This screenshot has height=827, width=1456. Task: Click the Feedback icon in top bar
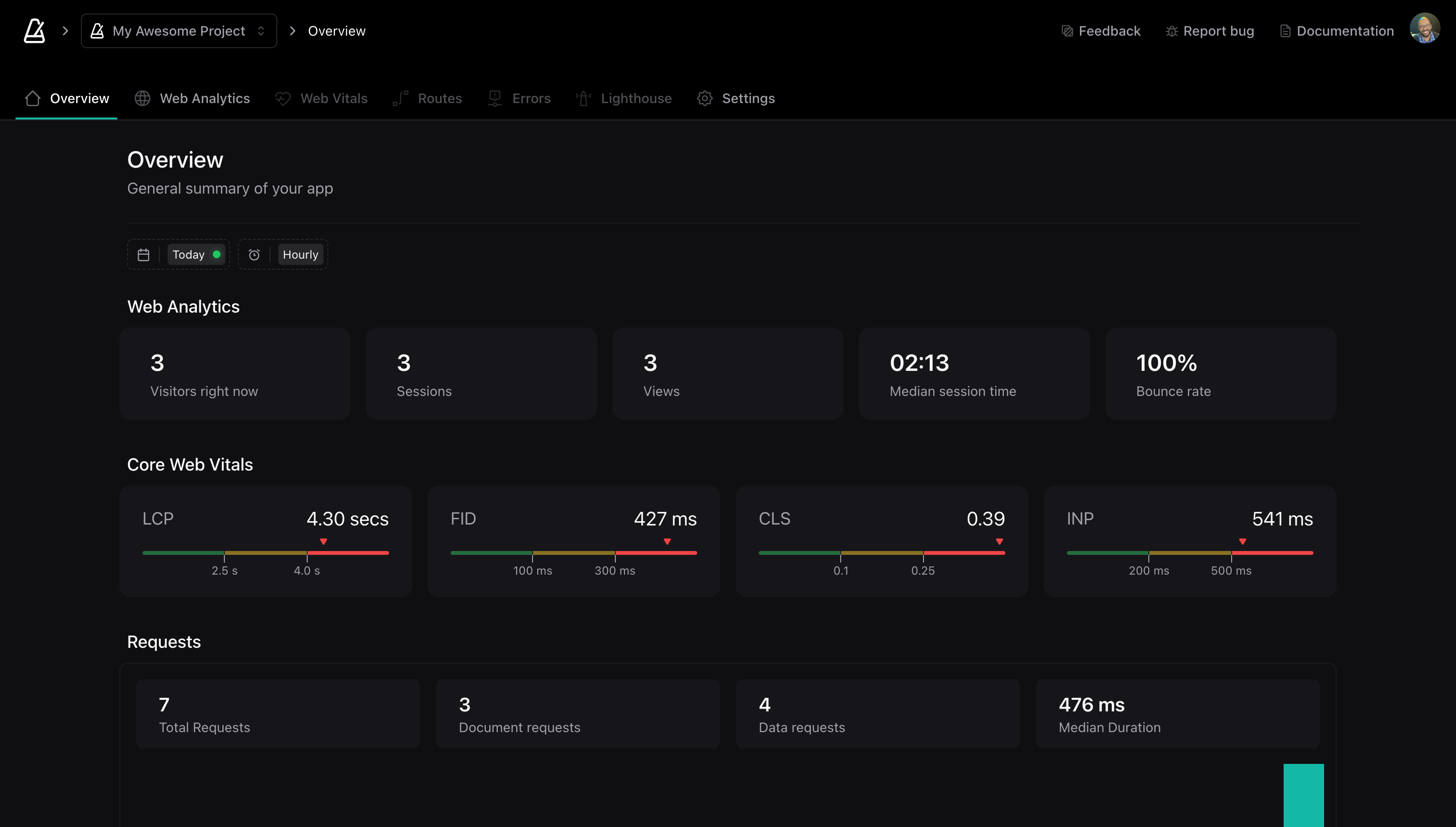[x=1067, y=30]
